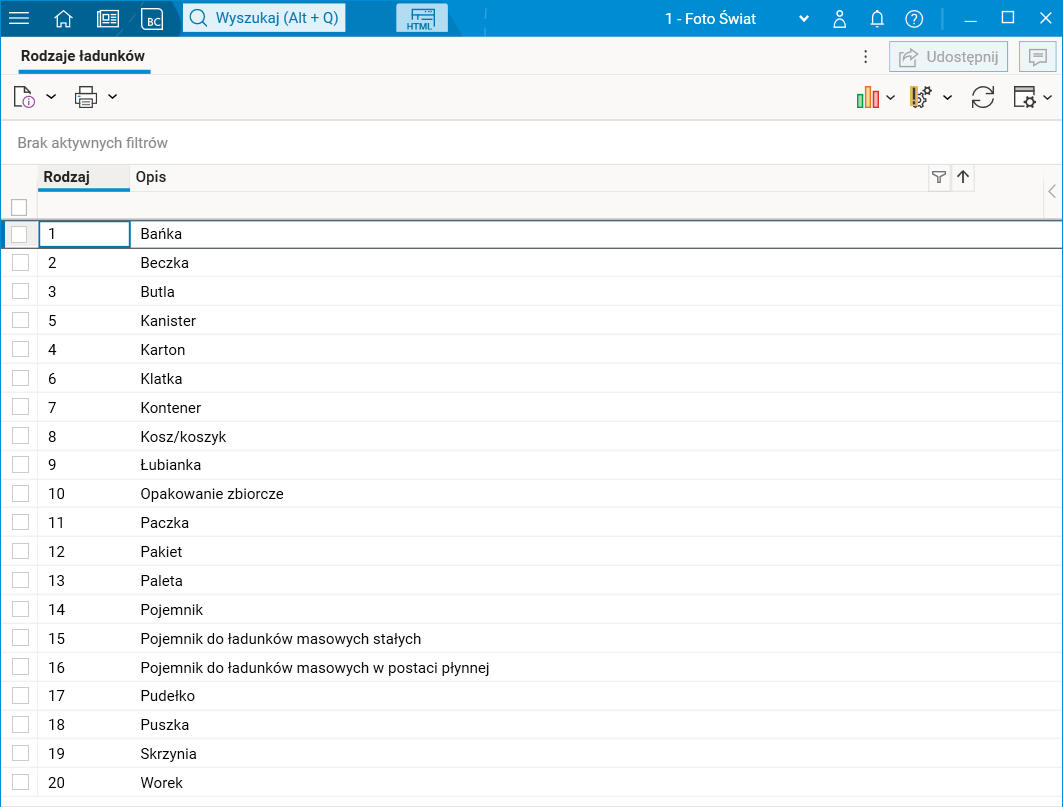Click the Wyszukaj search field
Viewport: 1063px width, 807px height.
tap(264, 18)
